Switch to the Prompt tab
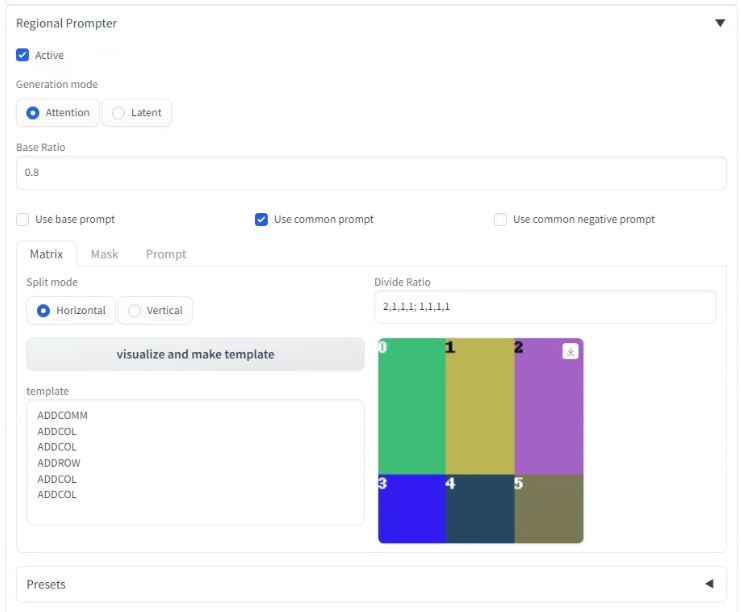 166,254
